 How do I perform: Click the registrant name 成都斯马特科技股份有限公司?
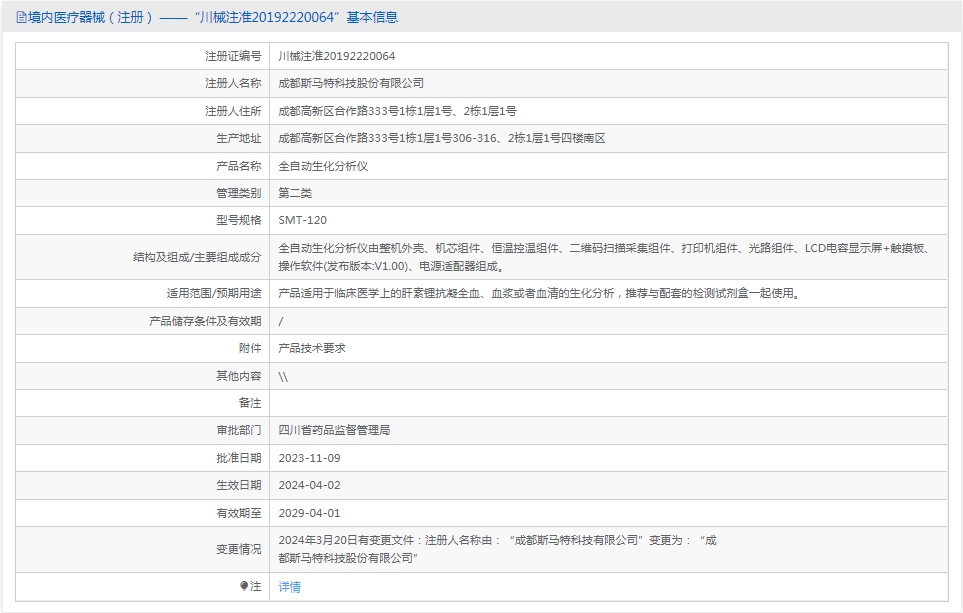coord(351,83)
